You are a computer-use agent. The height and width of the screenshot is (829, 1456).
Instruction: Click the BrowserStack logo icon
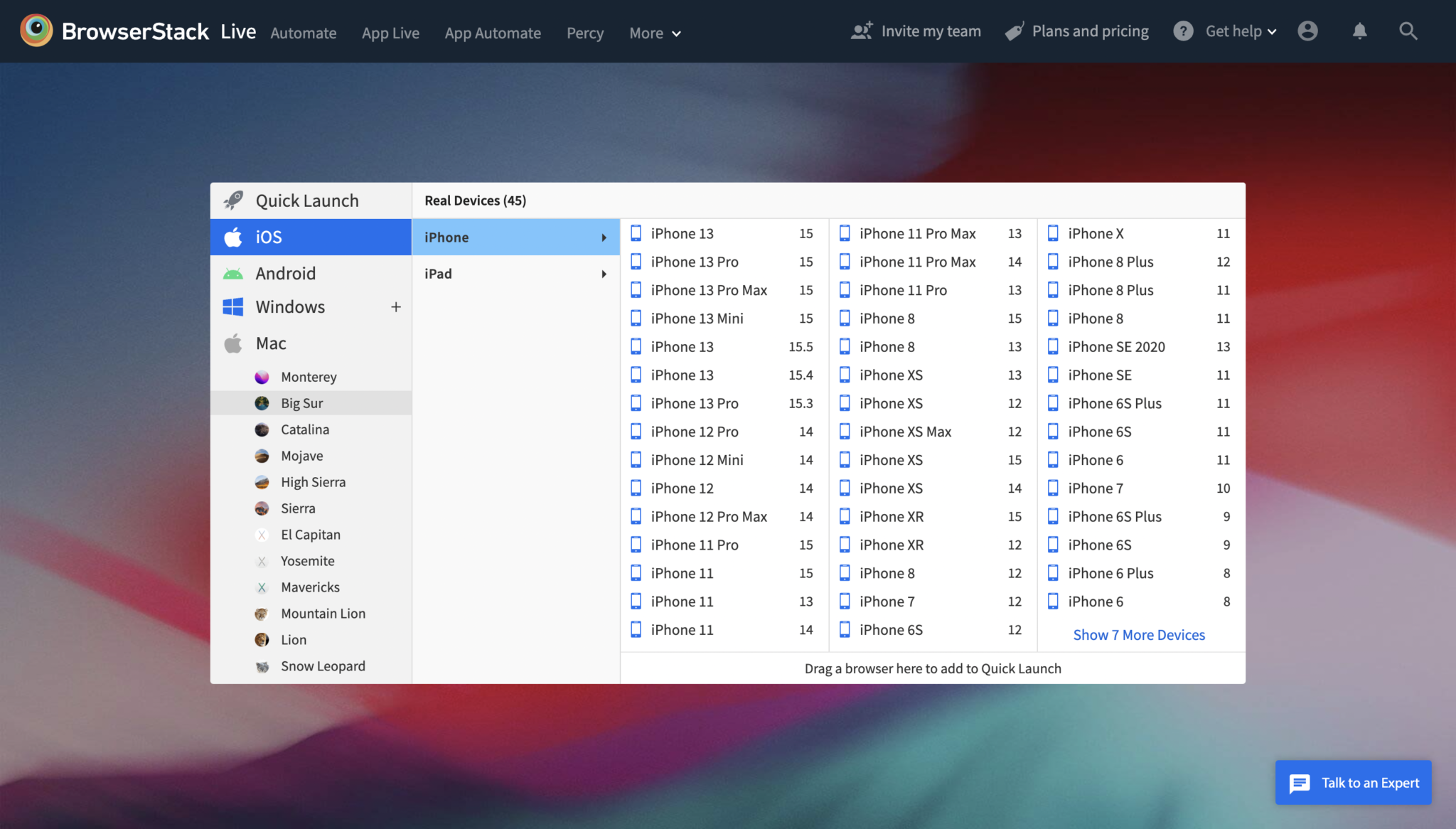click(x=36, y=31)
